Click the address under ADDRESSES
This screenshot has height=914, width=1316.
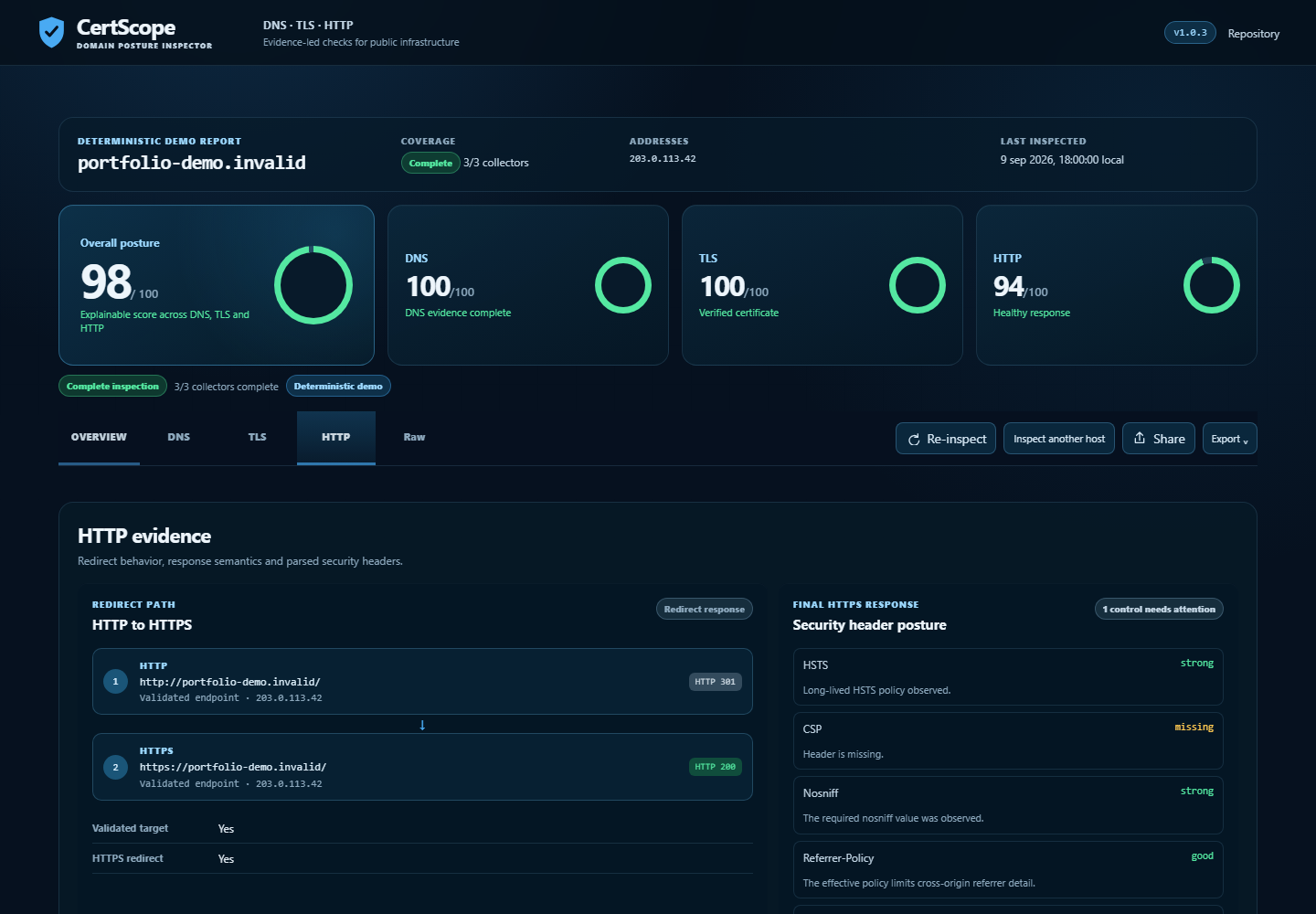(x=663, y=159)
